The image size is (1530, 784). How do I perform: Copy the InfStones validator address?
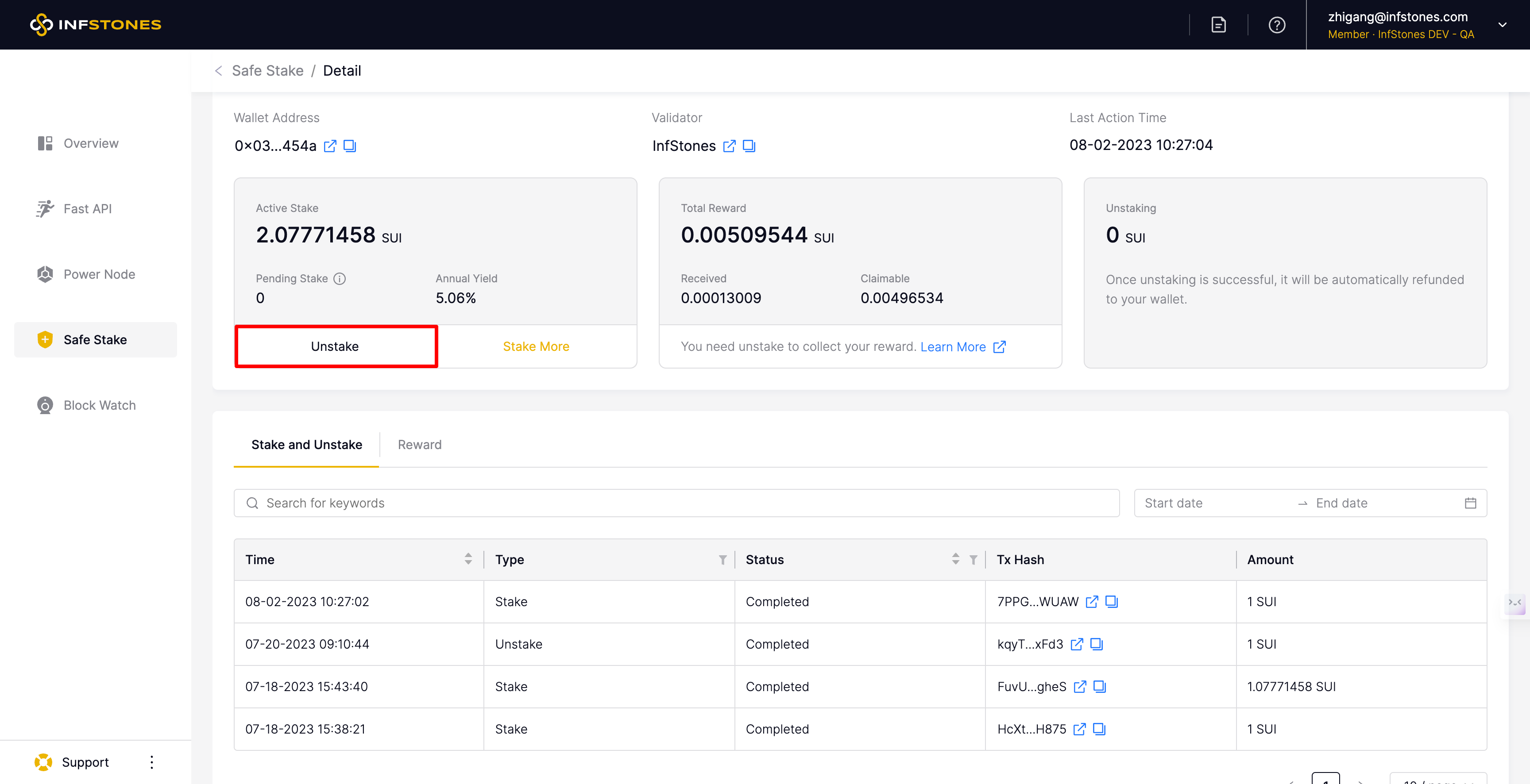pos(749,146)
